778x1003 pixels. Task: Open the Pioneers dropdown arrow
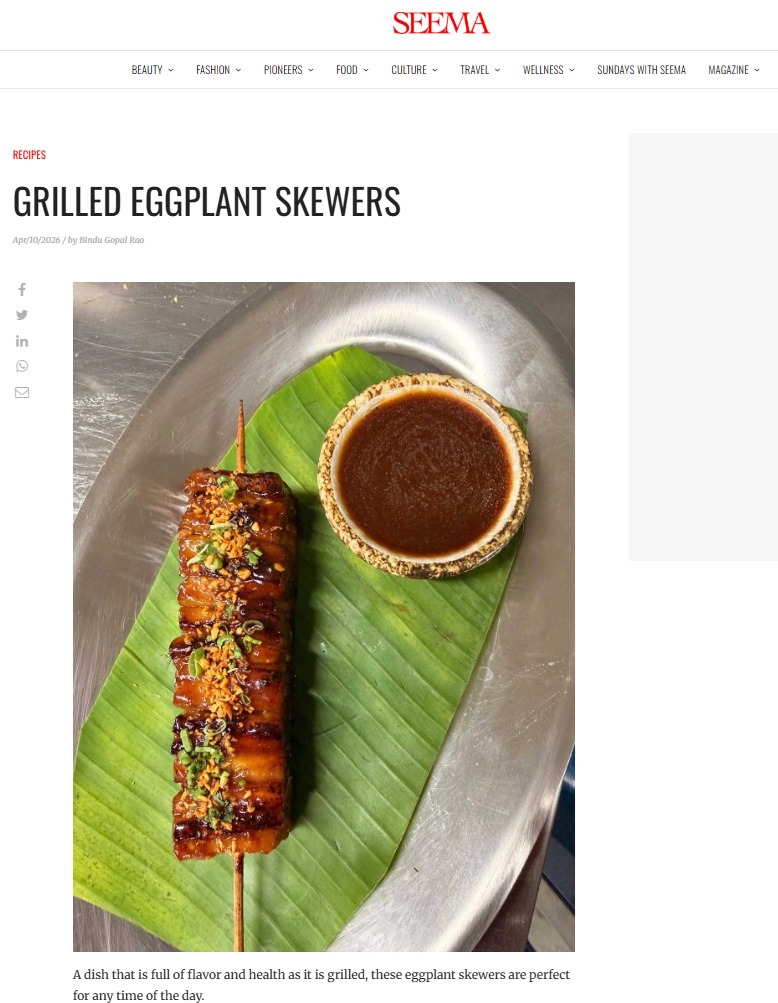click(x=311, y=70)
